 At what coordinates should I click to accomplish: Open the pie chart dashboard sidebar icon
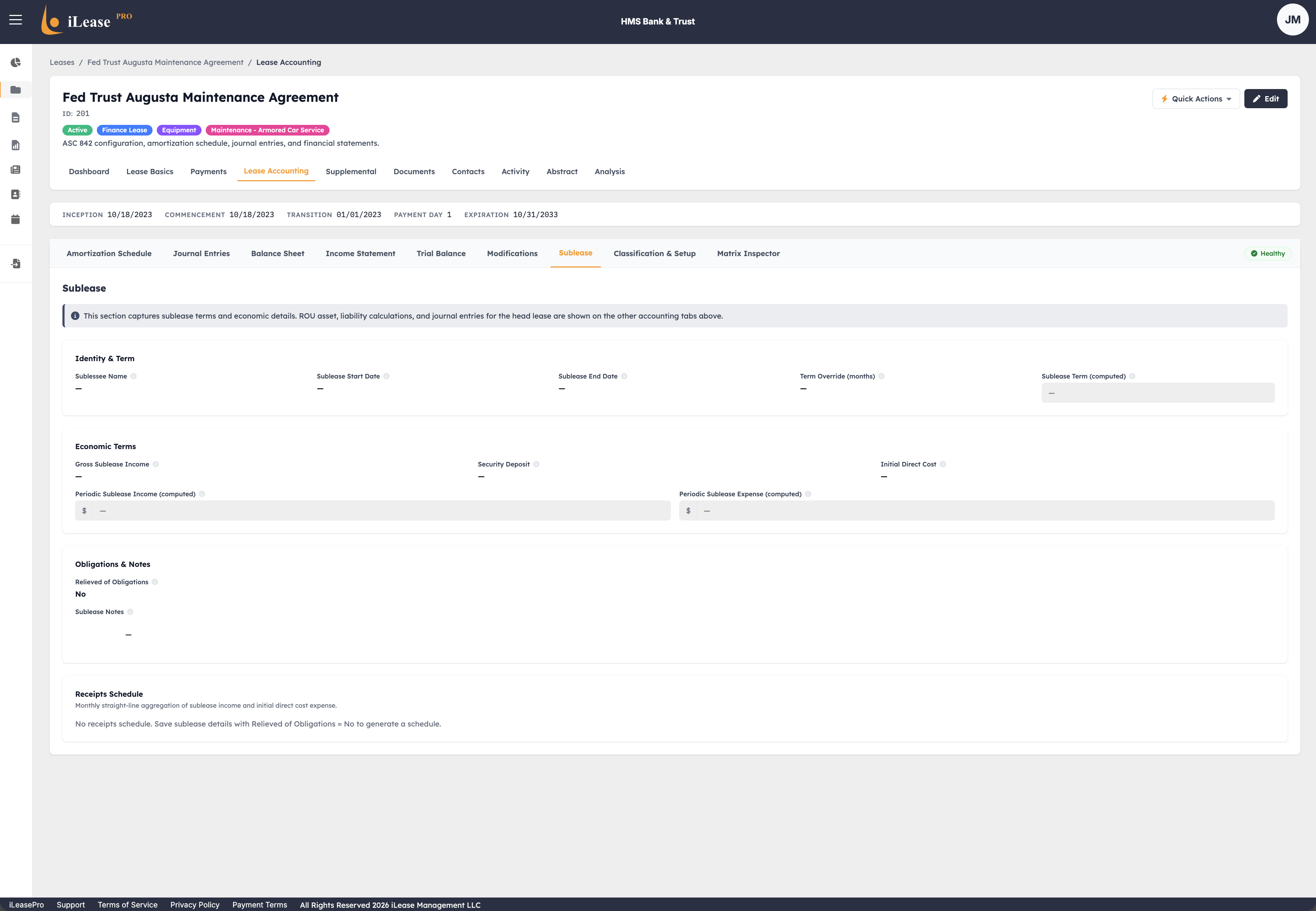[x=15, y=62]
